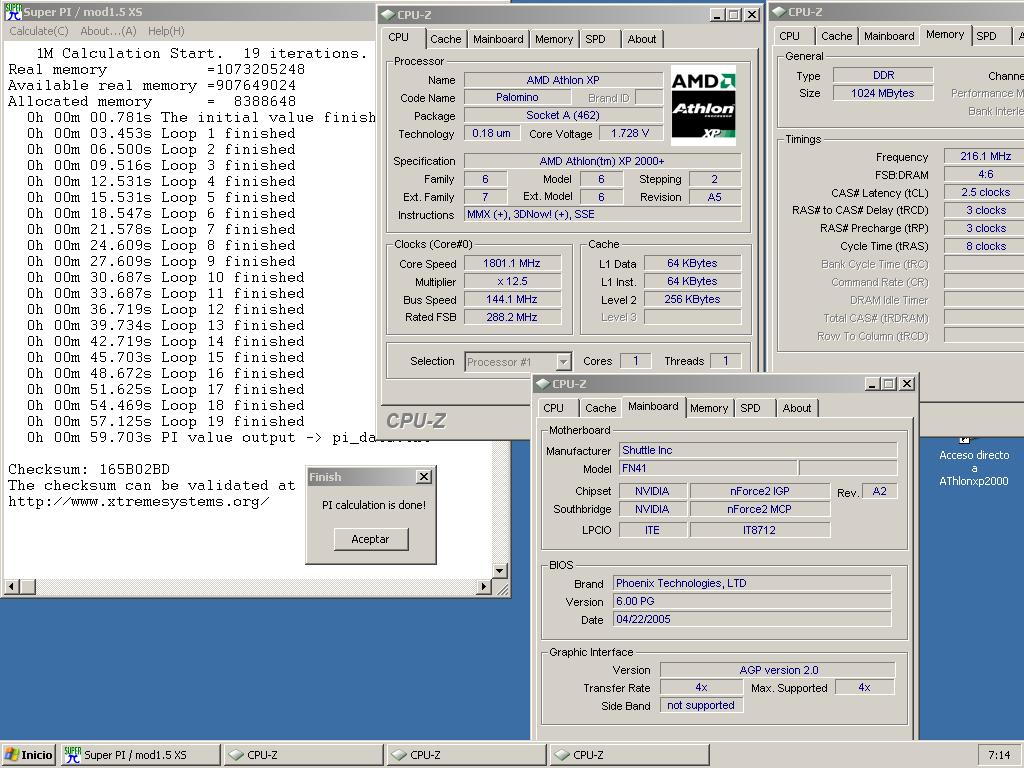Switch to Super PI taskbar button

tap(140, 755)
